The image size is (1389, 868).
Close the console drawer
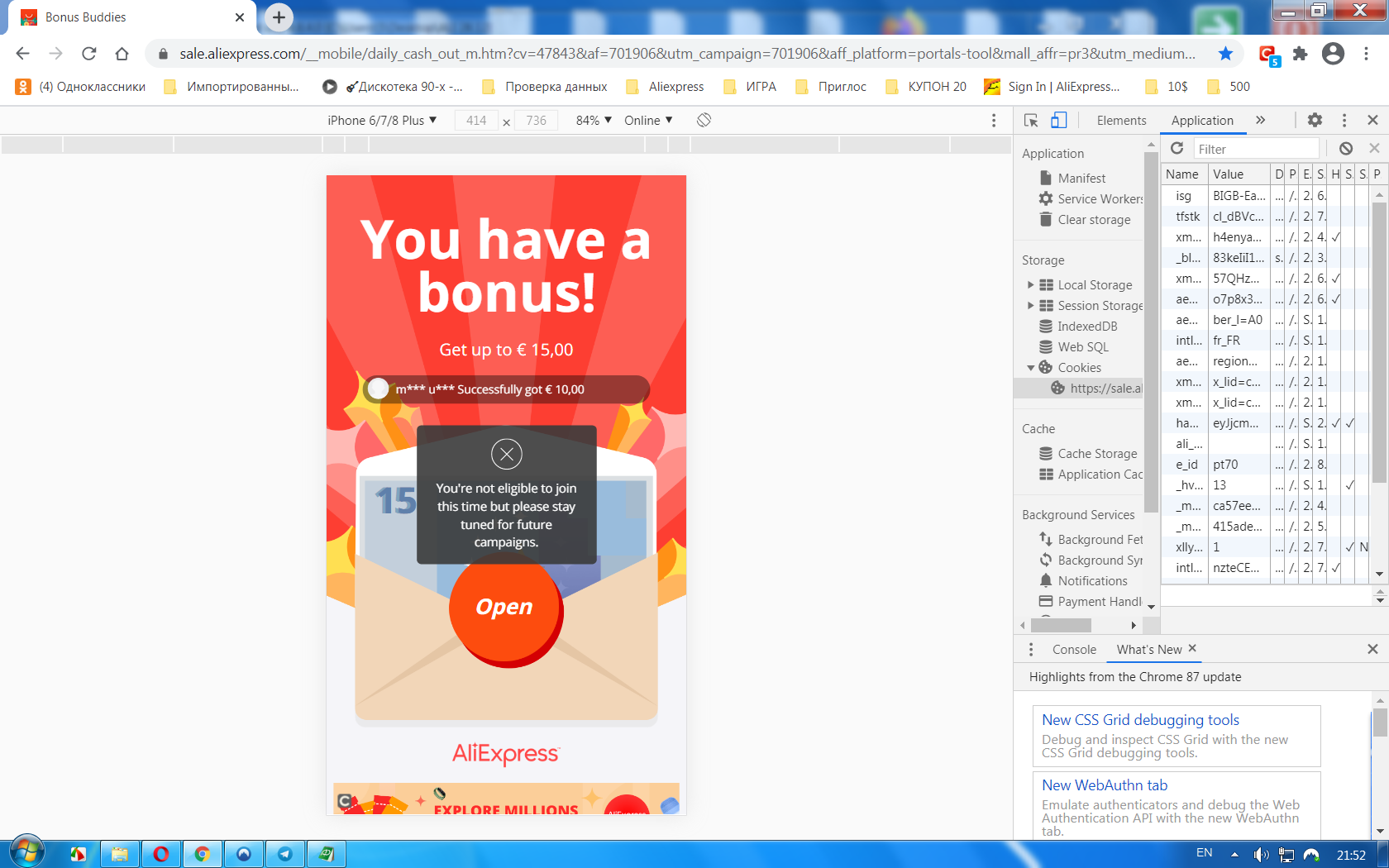pyautogui.click(x=1372, y=650)
